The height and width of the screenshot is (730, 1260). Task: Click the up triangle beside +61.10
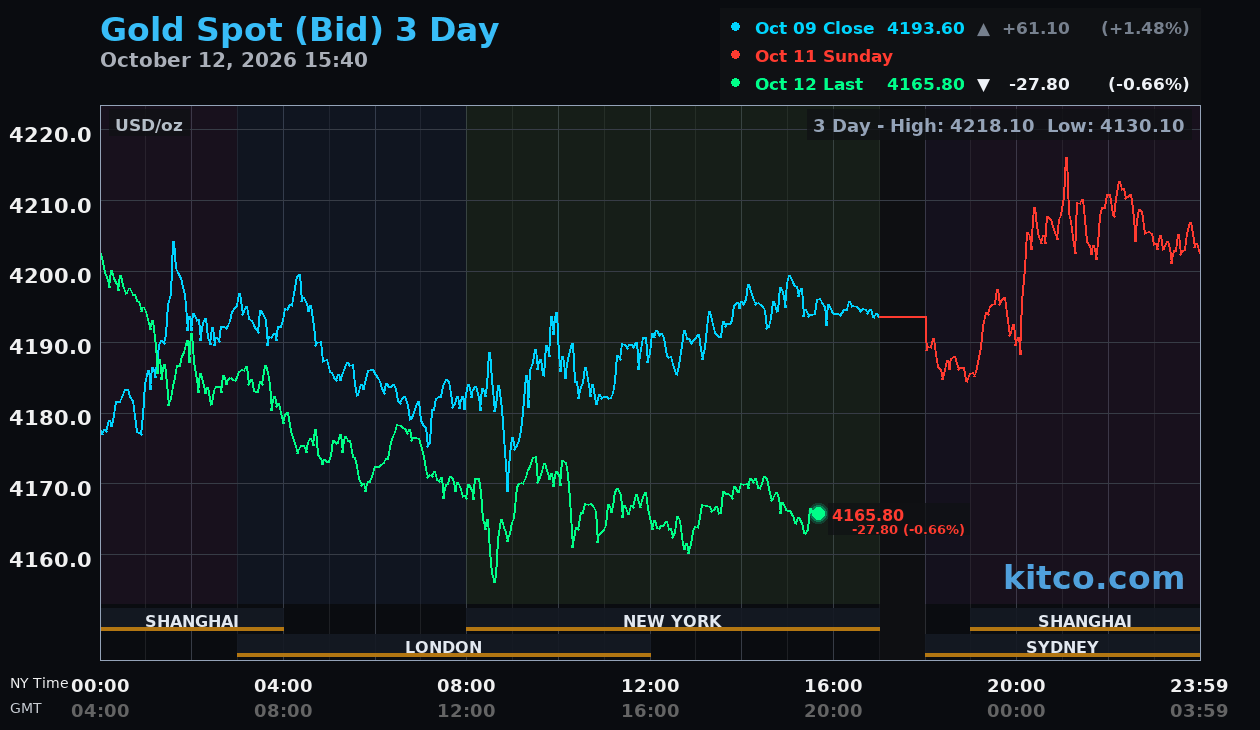click(983, 29)
